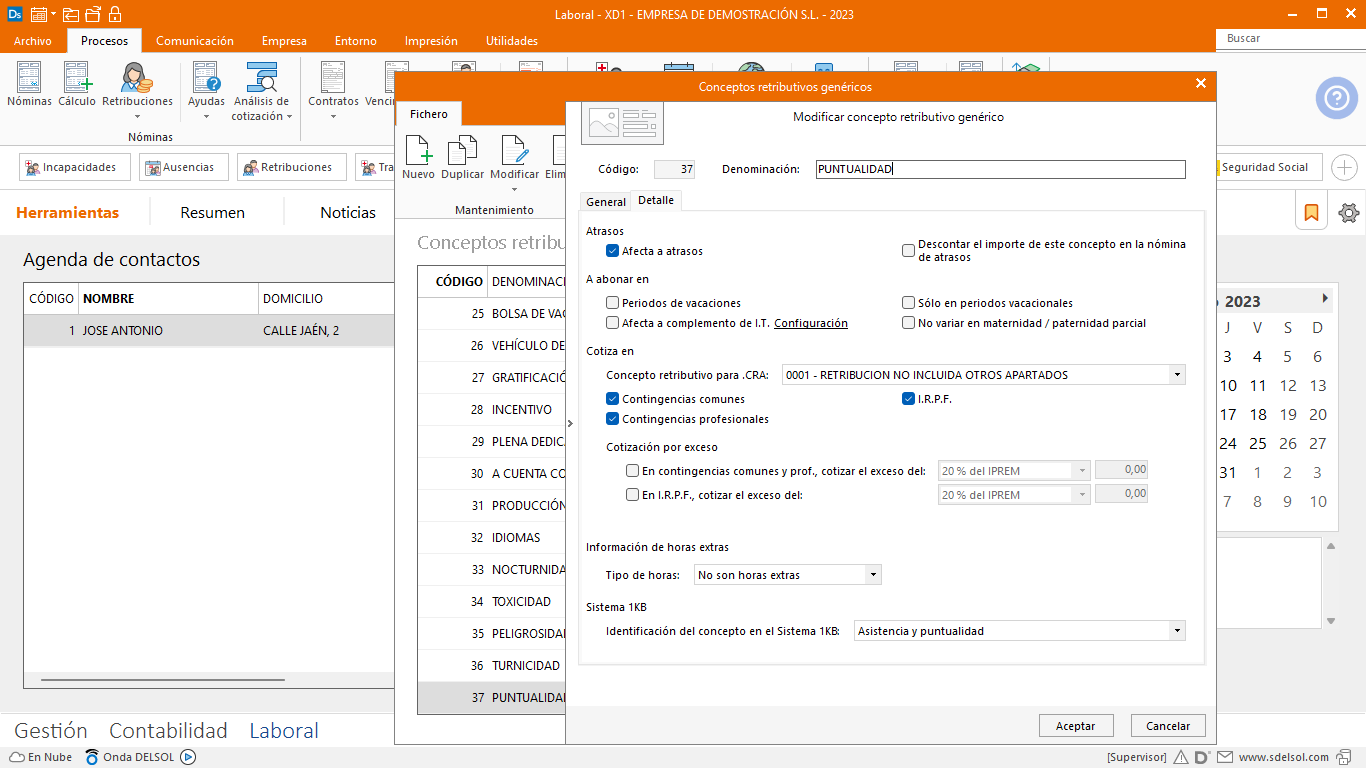
Task: Click the Aceptar button
Action: click(1075, 726)
